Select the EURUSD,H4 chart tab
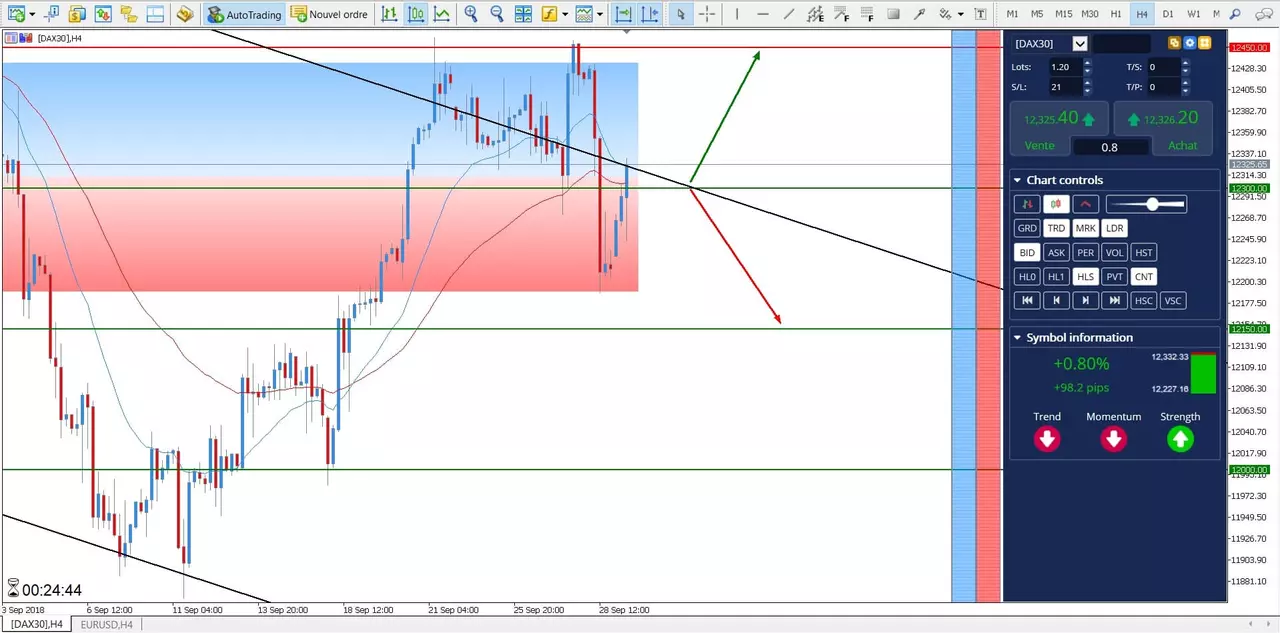 pos(106,624)
